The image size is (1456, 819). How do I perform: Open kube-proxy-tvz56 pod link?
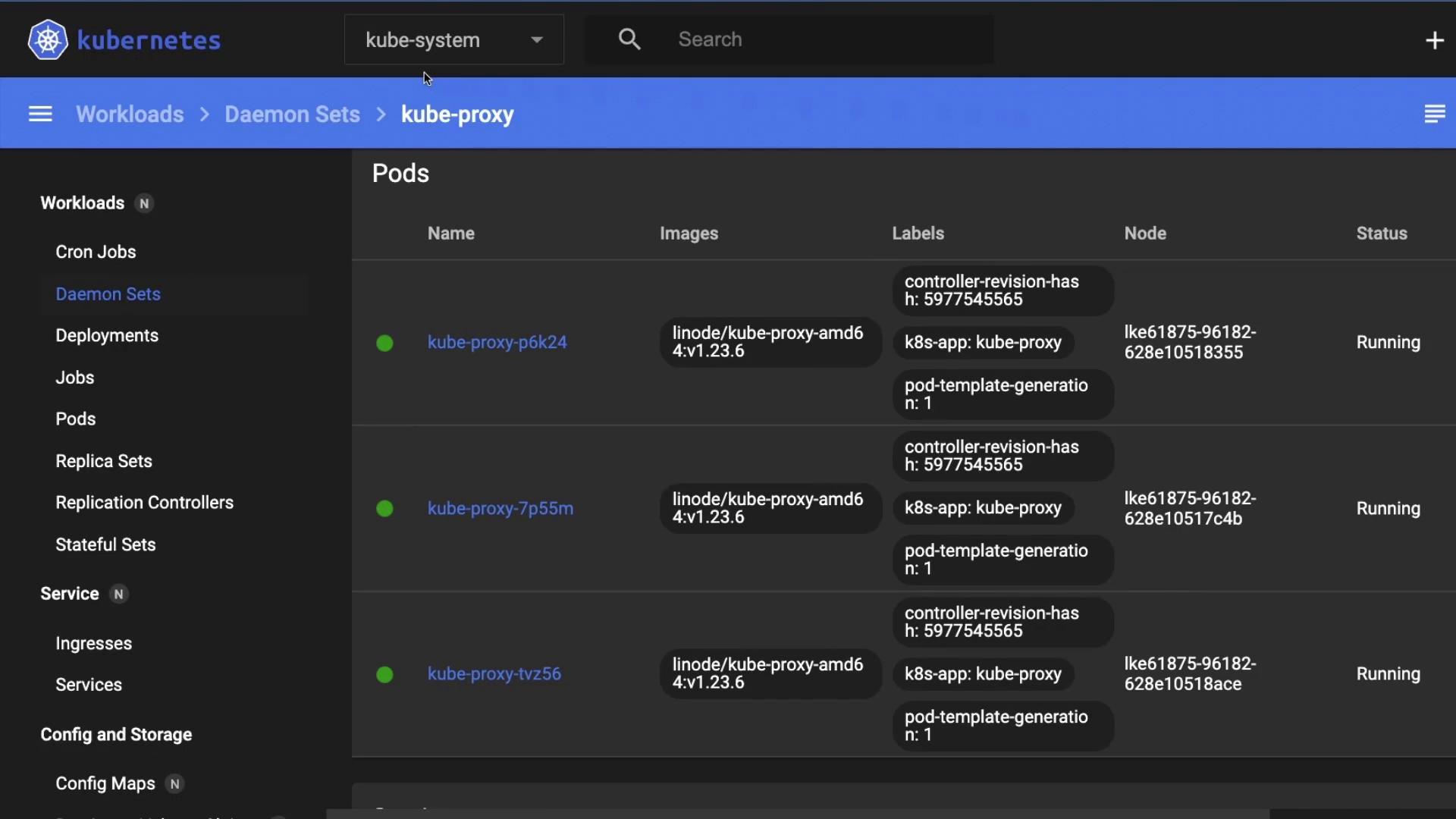point(494,674)
